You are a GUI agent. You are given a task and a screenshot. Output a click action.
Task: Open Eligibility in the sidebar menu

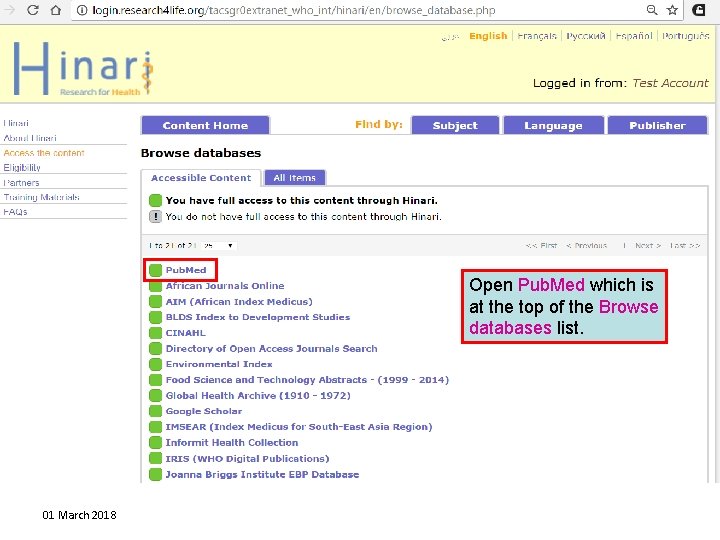[x=22, y=168]
